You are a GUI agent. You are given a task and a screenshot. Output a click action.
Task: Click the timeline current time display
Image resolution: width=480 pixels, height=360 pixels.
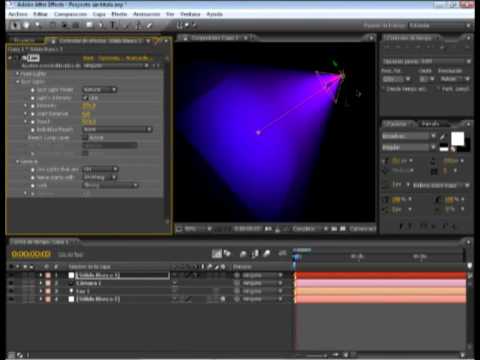point(31,254)
